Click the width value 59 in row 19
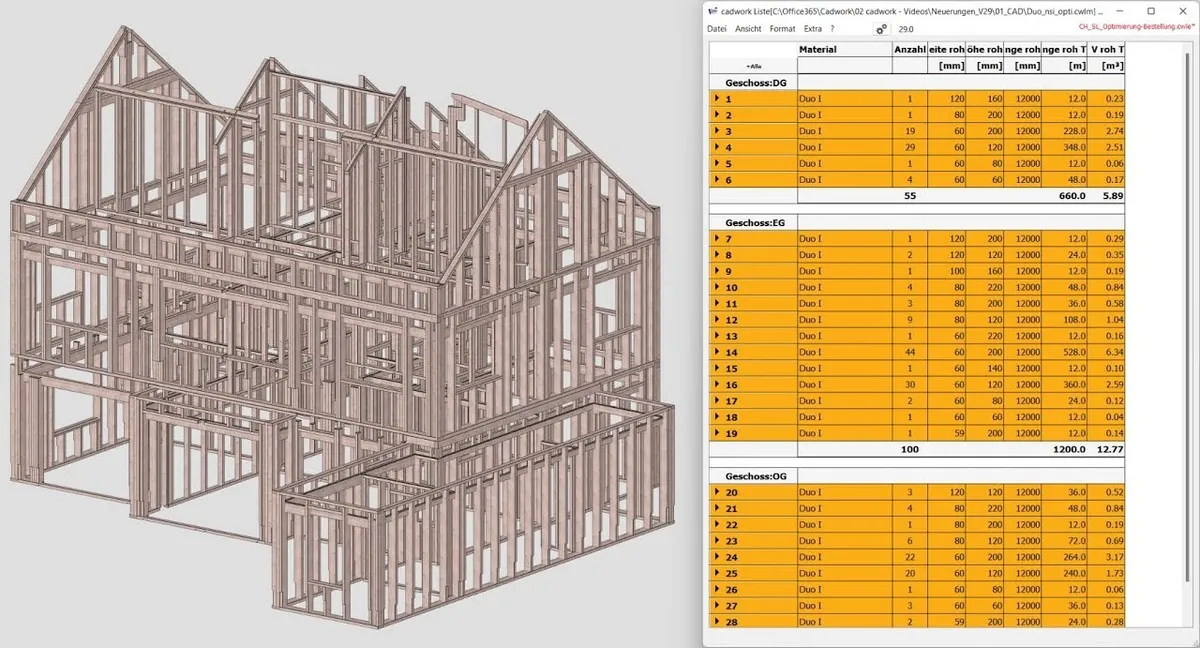The width and height of the screenshot is (1200, 648). click(x=946, y=433)
